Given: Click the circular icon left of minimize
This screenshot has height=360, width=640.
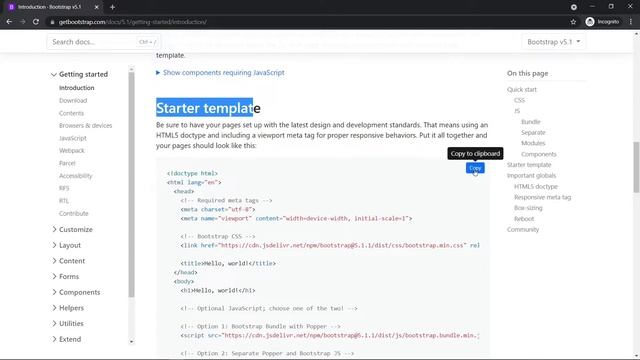Looking at the screenshot, I should pos(573,7).
